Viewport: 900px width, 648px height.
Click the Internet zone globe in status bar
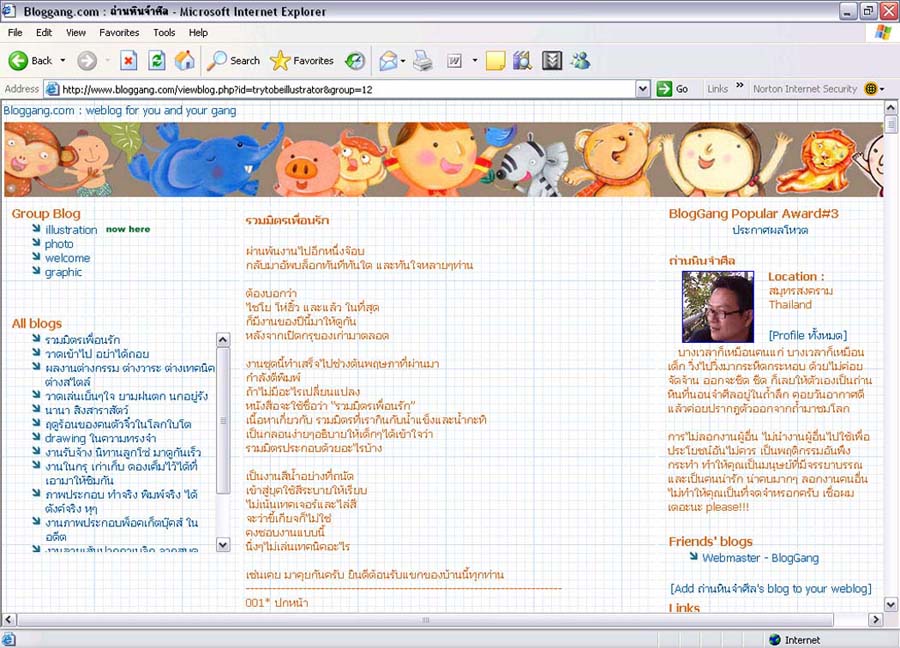(775, 639)
